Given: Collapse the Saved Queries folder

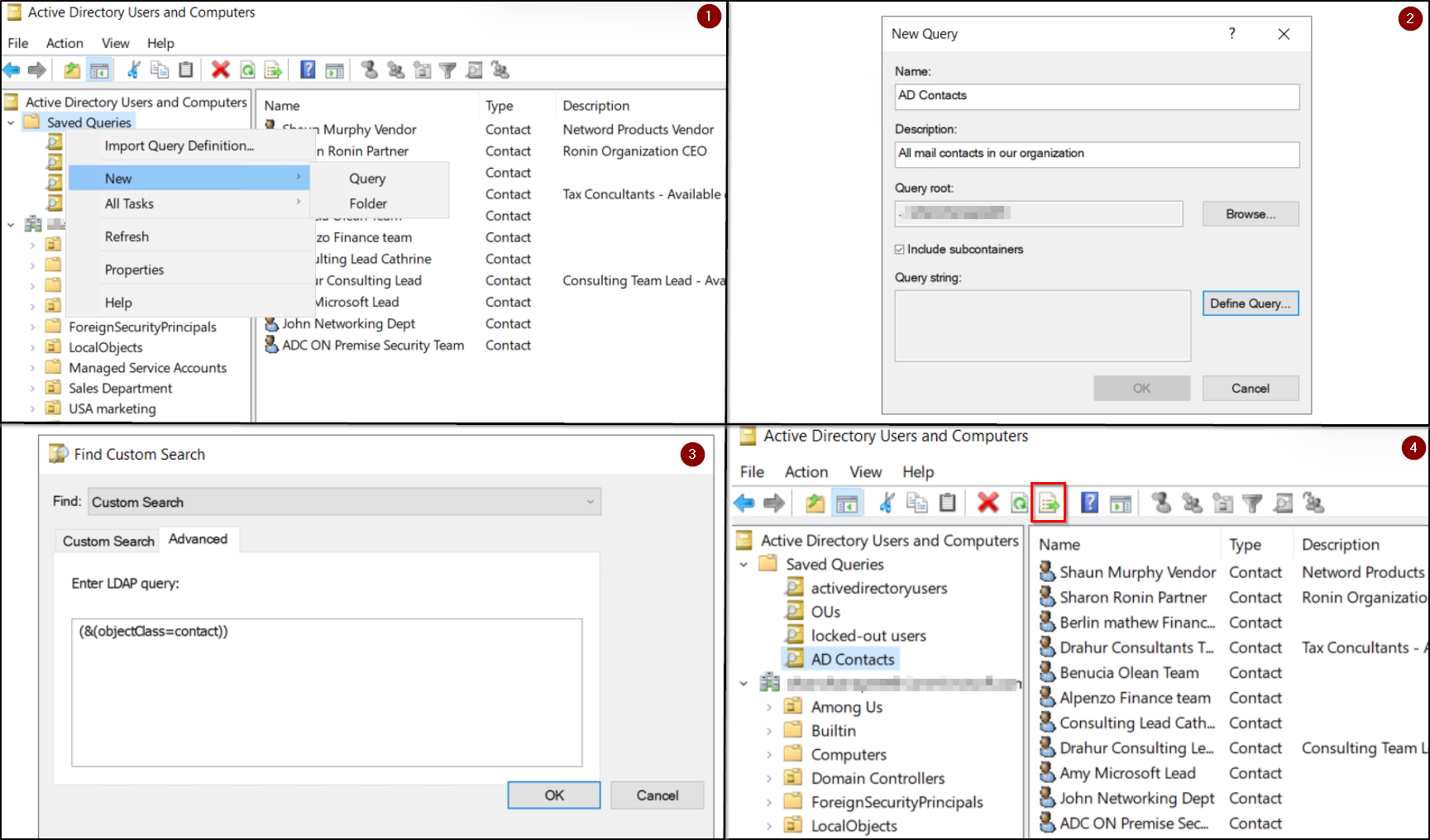Looking at the screenshot, I should click(x=743, y=563).
